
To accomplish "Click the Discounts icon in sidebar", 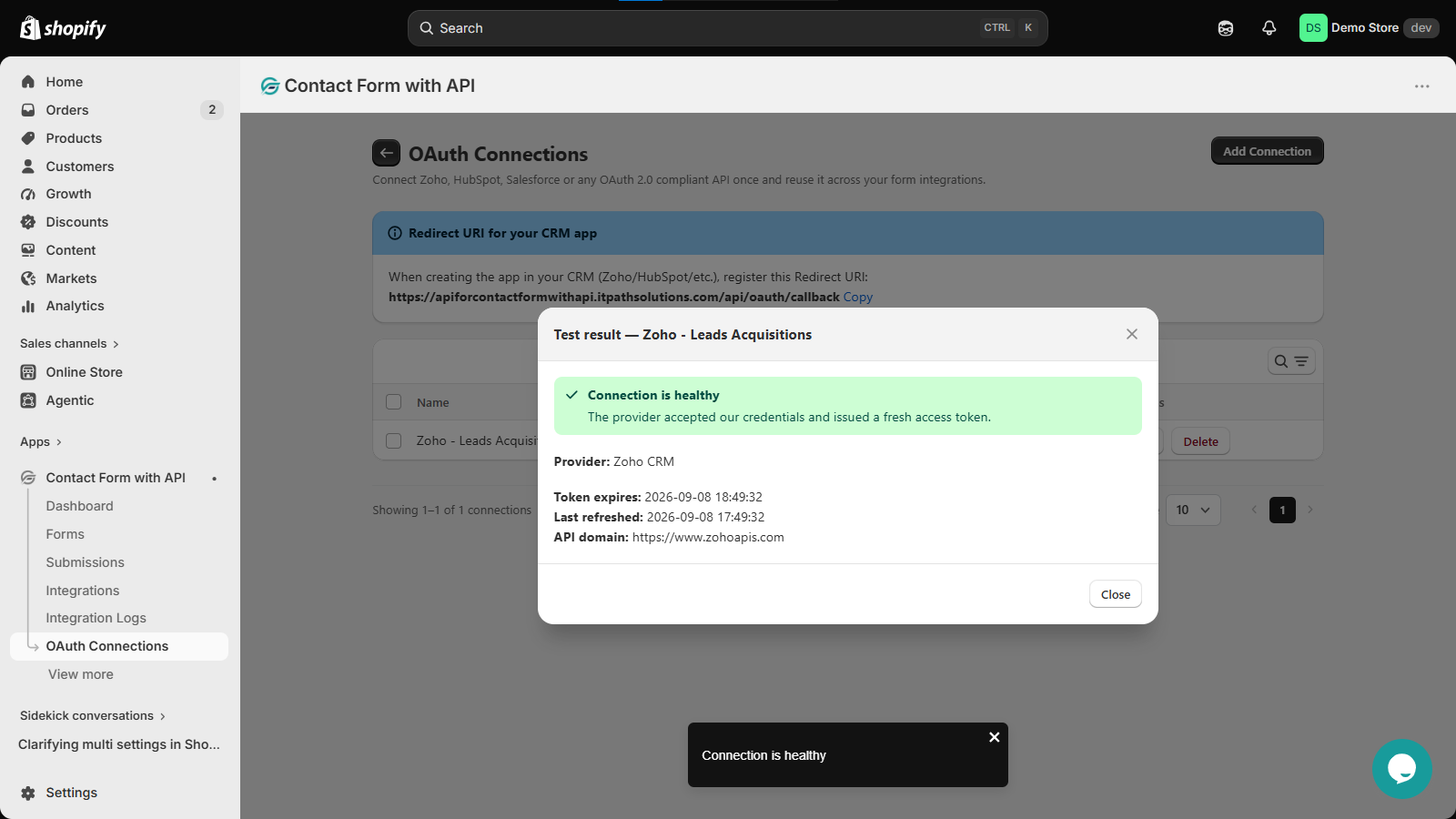I will (28, 222).
